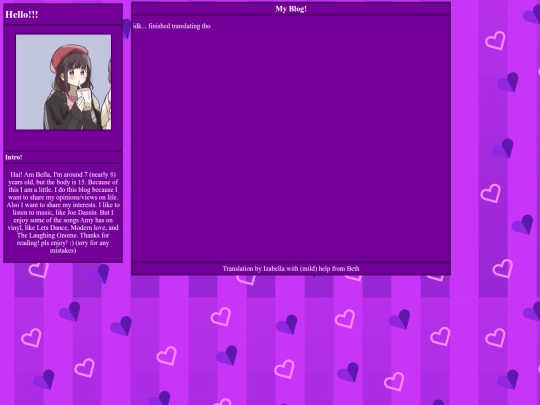This screenshot has width=540, height=405.
Task: Click the "My Blog!" title
Action: click(x=291, y=9)
